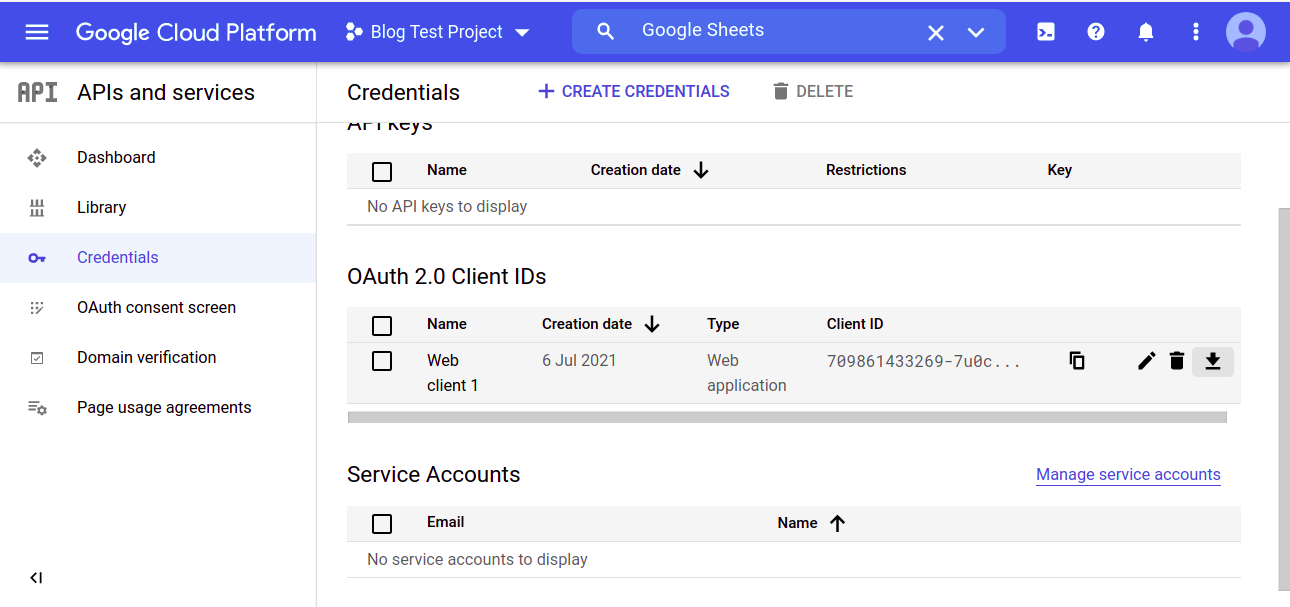This screenshot has width=1290, height=607.
Task: Click the OAuth table Name column header
Action: pyautogui.click(x=447, y=324)
